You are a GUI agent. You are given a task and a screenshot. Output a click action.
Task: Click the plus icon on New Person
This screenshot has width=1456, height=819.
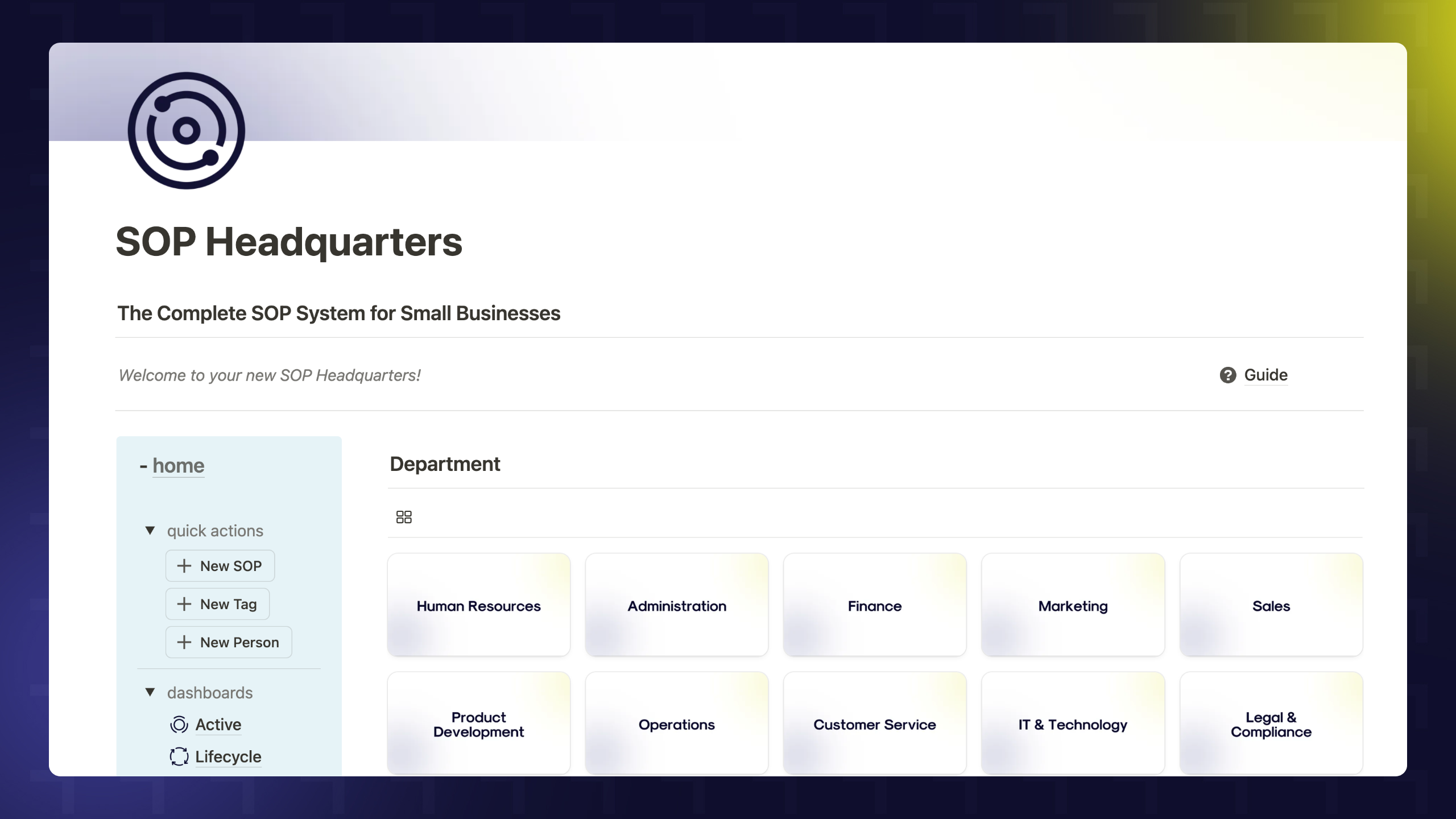click(x=184, y=642)
